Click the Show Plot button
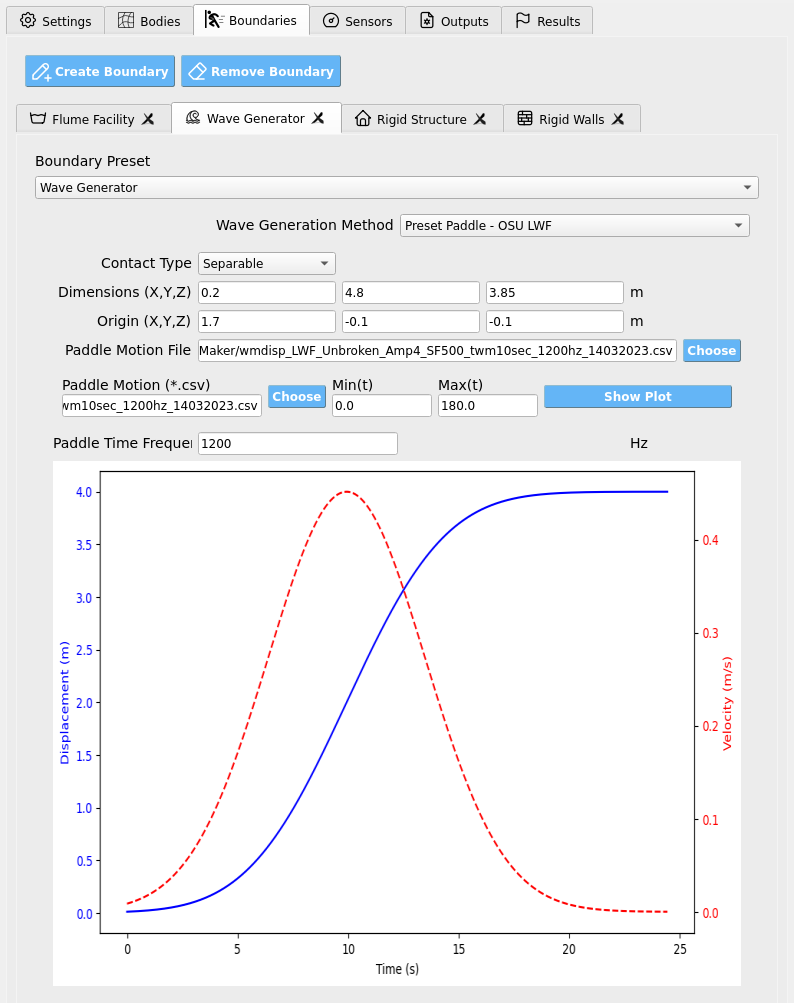 [638, 397]
